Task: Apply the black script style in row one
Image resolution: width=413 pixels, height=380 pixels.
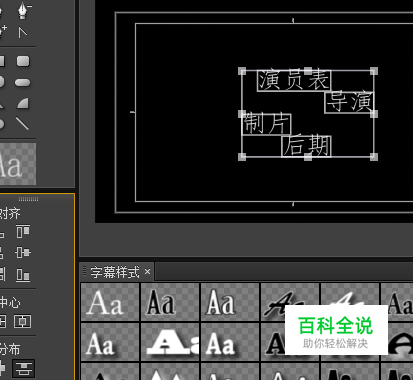Action: tap(289, 302)
